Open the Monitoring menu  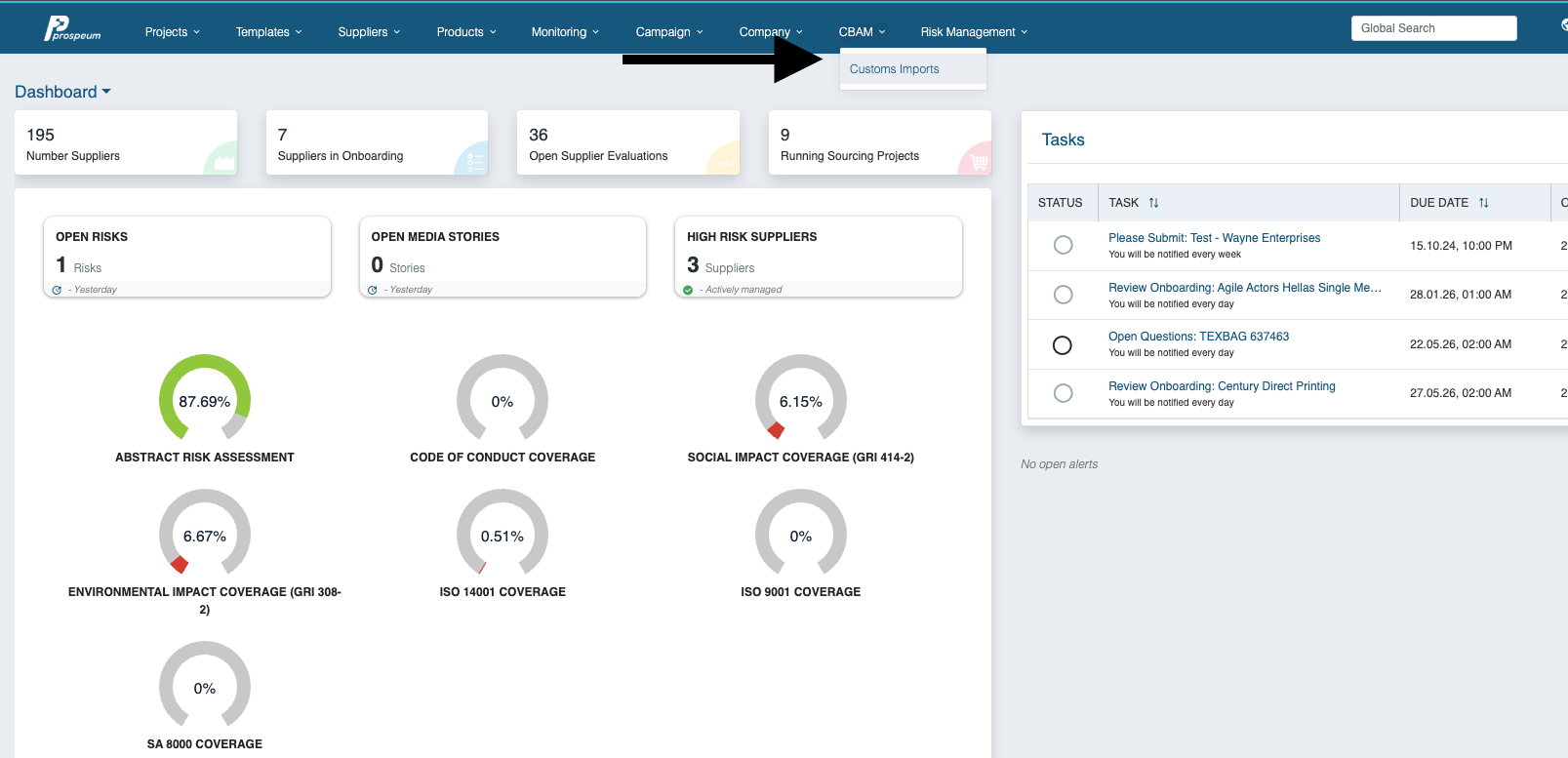click(565, 32)
